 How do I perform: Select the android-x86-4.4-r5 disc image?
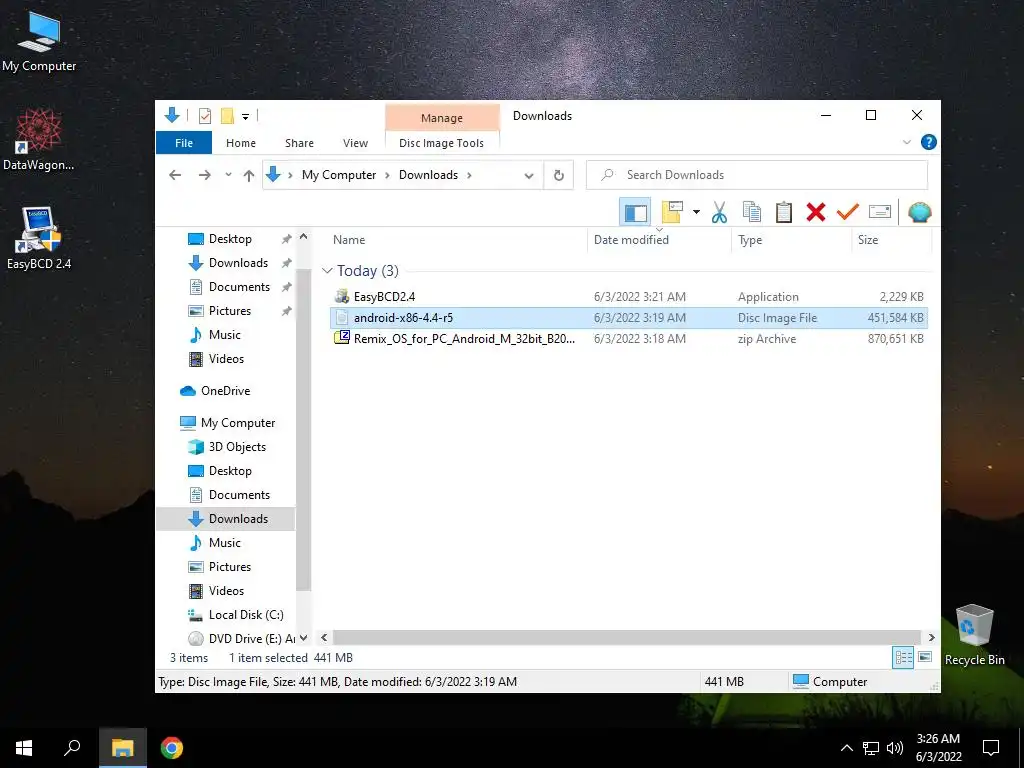pyautogui.click(x=628, y=317)
